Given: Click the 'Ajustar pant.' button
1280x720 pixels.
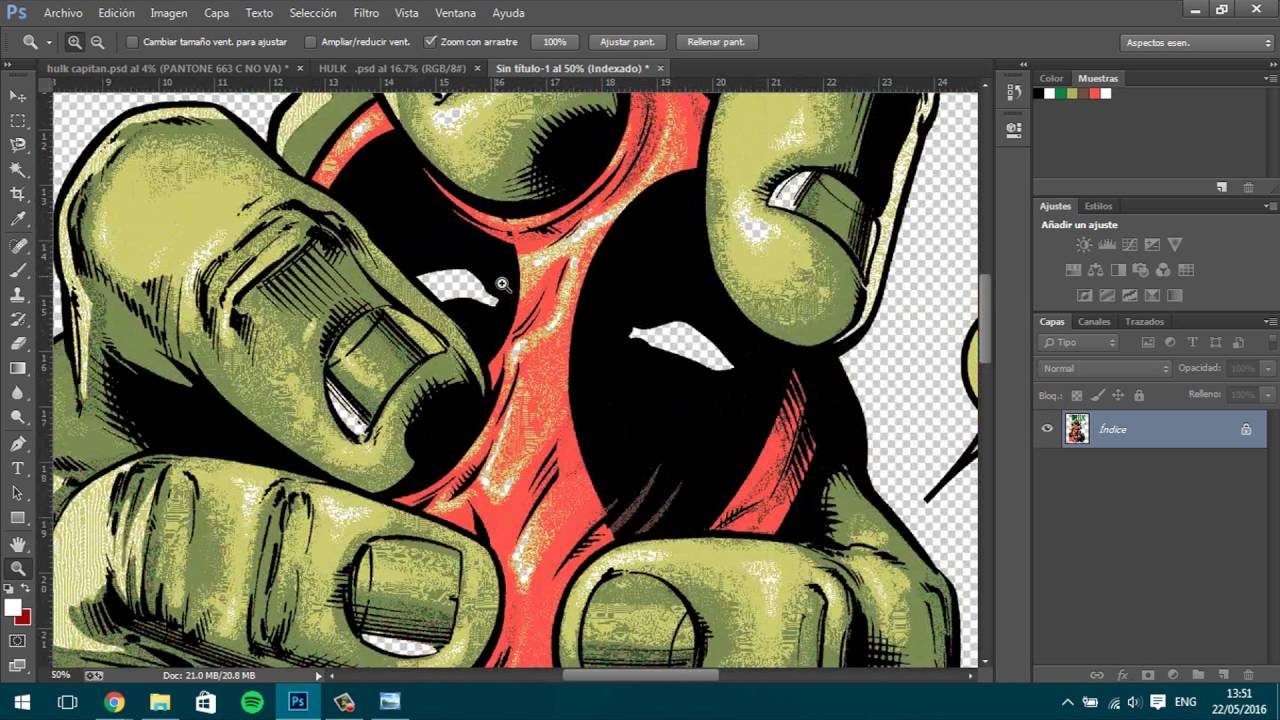Looking at the screenshot, I should [x=628, y=42].
